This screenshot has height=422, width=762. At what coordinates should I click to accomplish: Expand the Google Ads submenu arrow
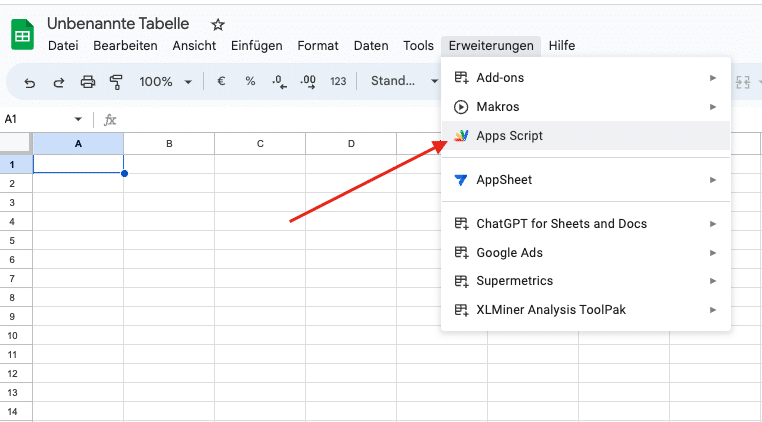713,253
